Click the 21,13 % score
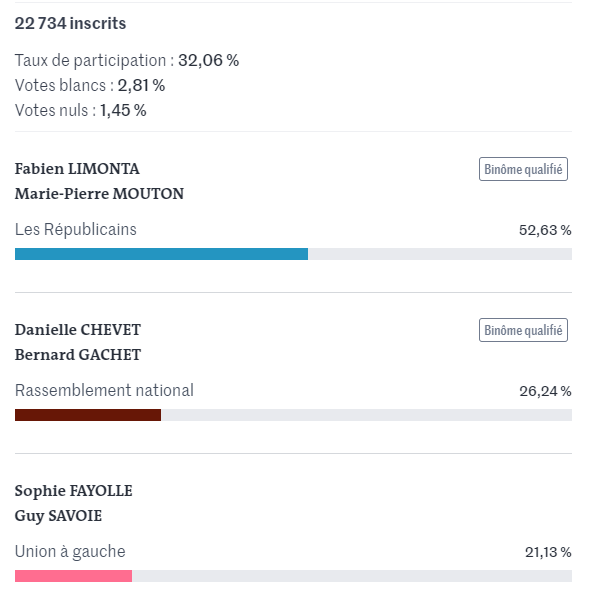The width and height of the screenshot is (606, 613). [548, 552]
